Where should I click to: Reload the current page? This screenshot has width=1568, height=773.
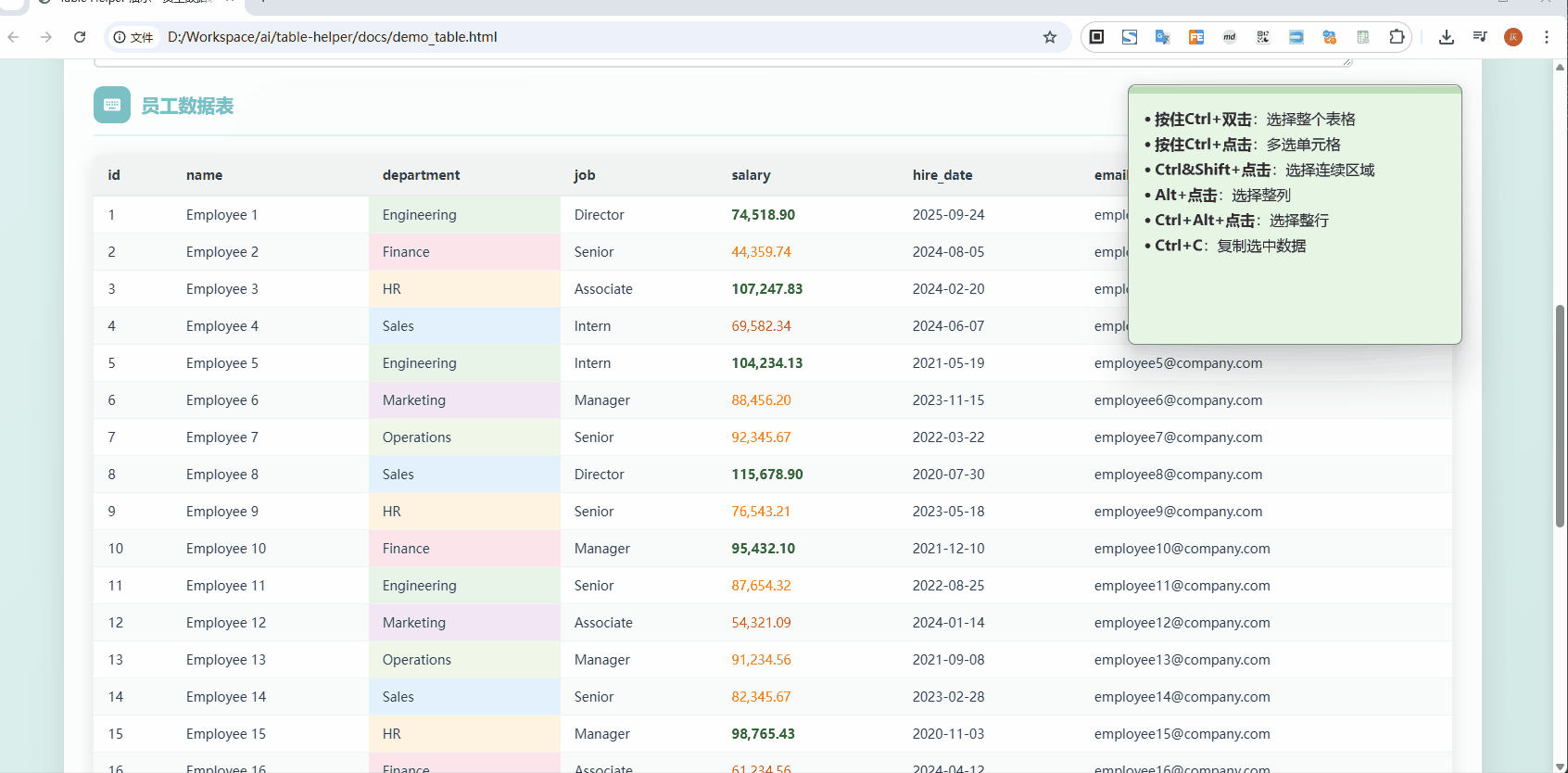pyautogui.click(x=80, y=37)
